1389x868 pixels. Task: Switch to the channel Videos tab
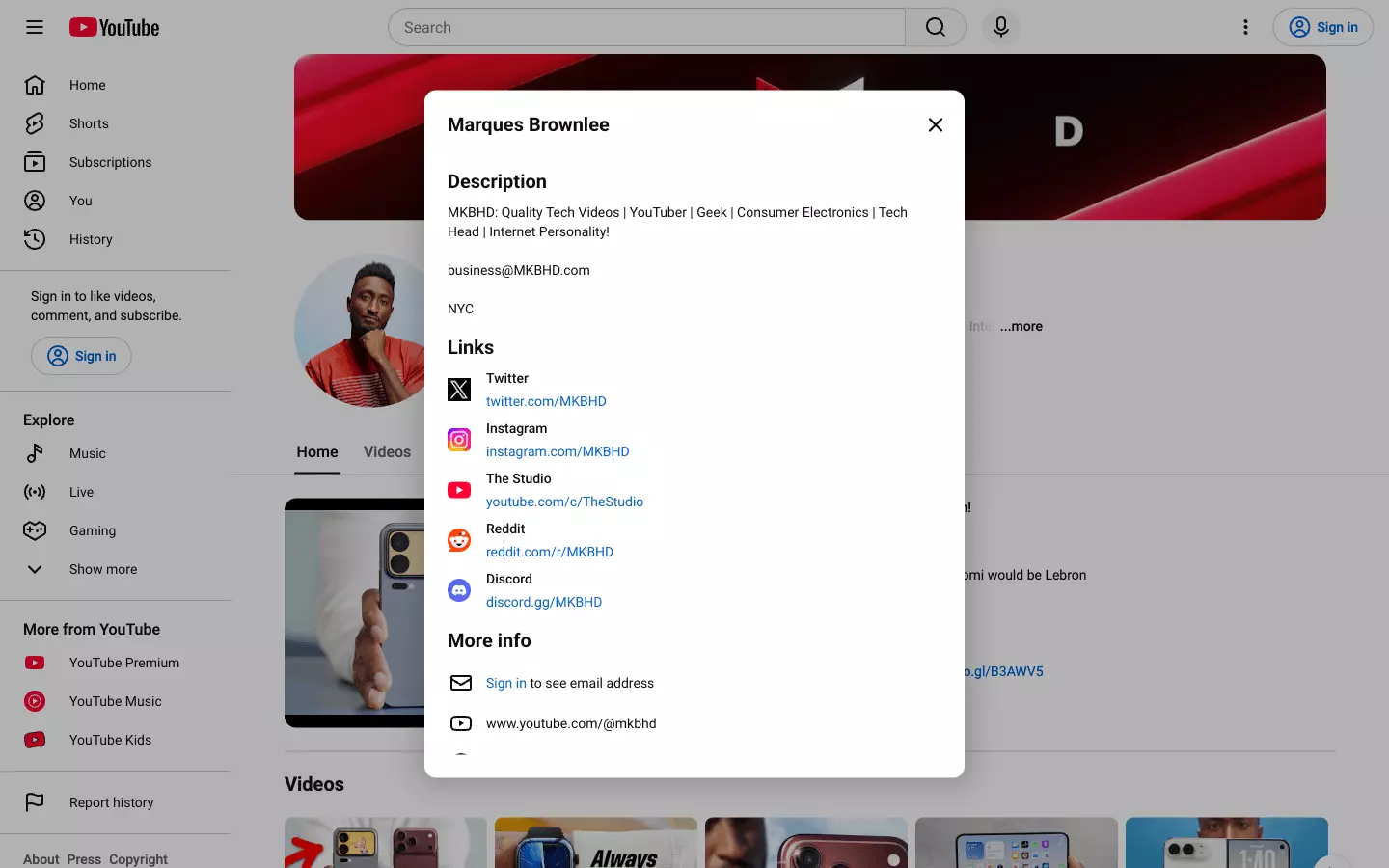[x=387, y=451]
